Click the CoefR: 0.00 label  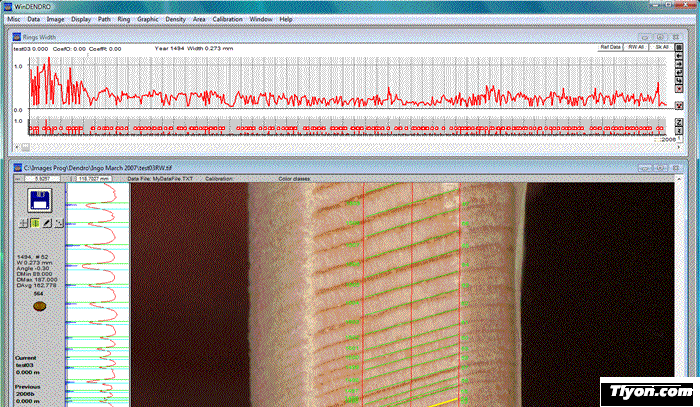coord(105,49)
